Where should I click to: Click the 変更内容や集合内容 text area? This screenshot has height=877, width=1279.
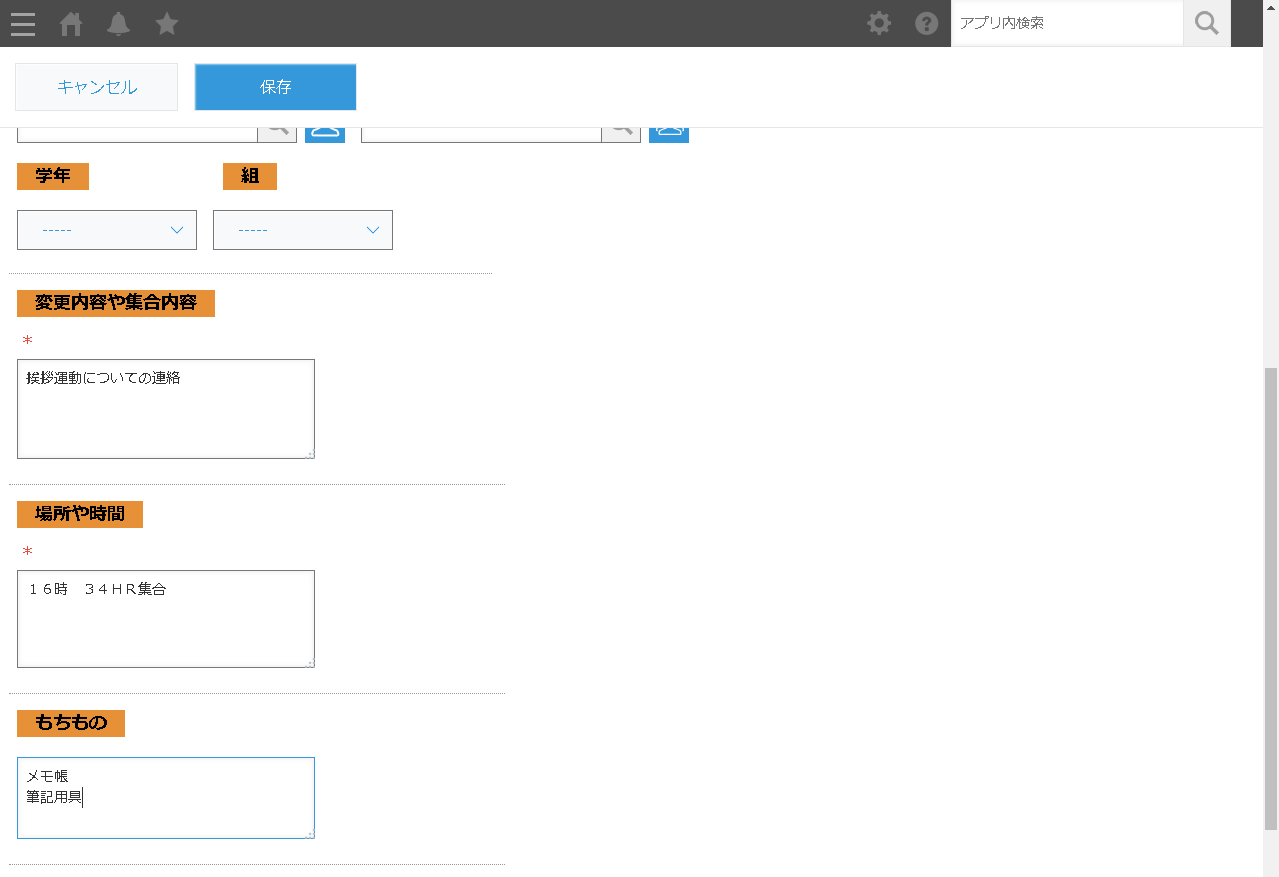click(166, 409)
